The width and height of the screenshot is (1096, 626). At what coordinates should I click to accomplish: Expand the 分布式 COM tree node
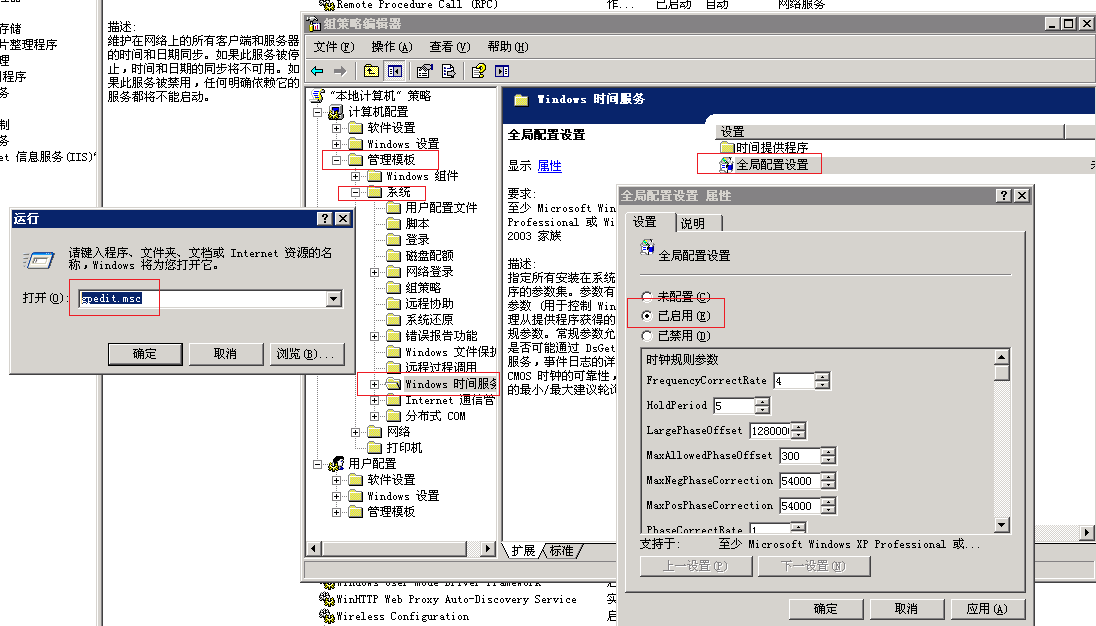[375, 416]
